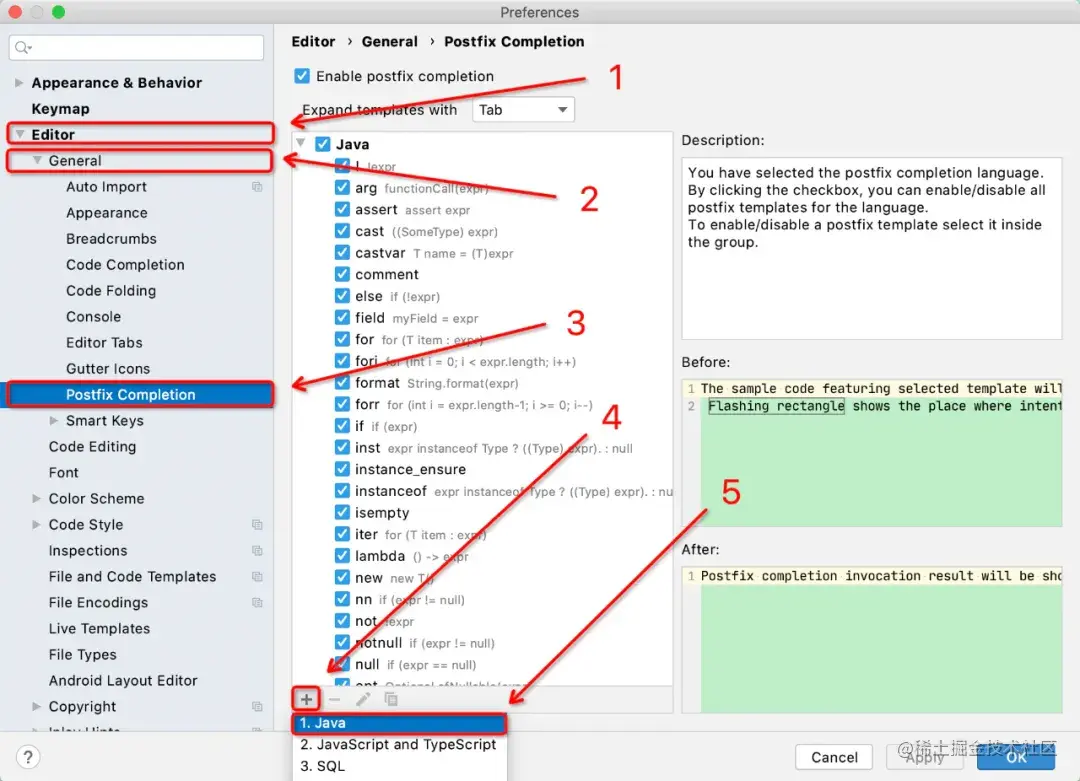Collapse the General subsection arrow
The image size is (1080, 781).
(x=37, y=160)
